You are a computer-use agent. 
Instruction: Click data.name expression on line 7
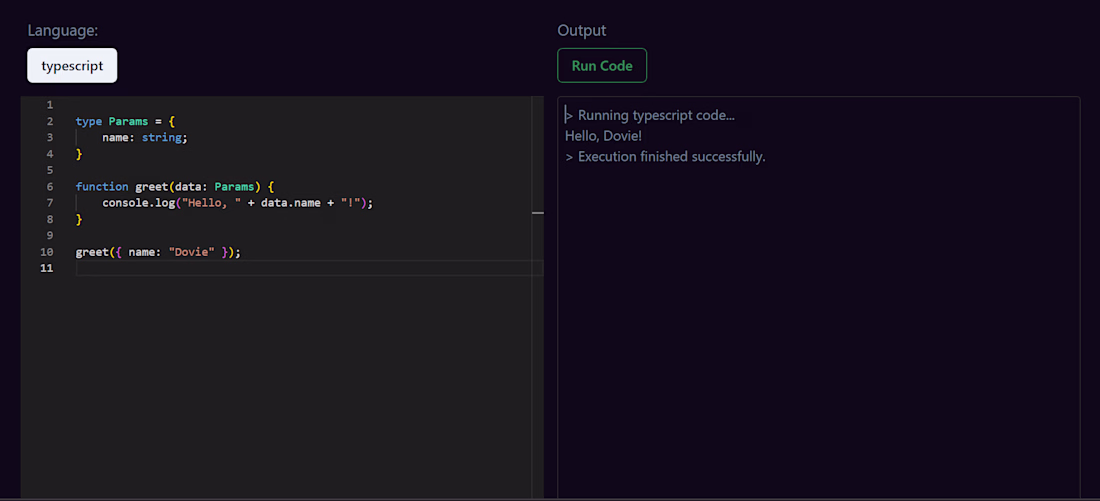click(x=290, y=203)
